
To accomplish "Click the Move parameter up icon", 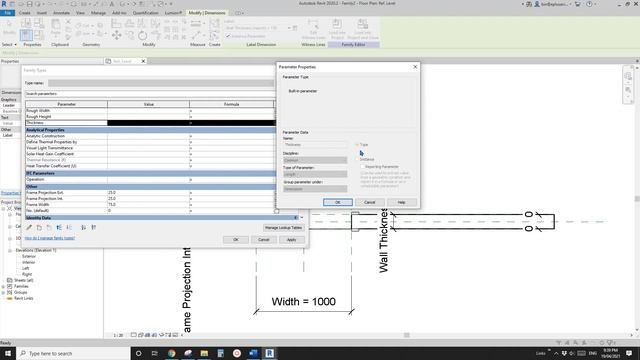I will click(59, 227).
